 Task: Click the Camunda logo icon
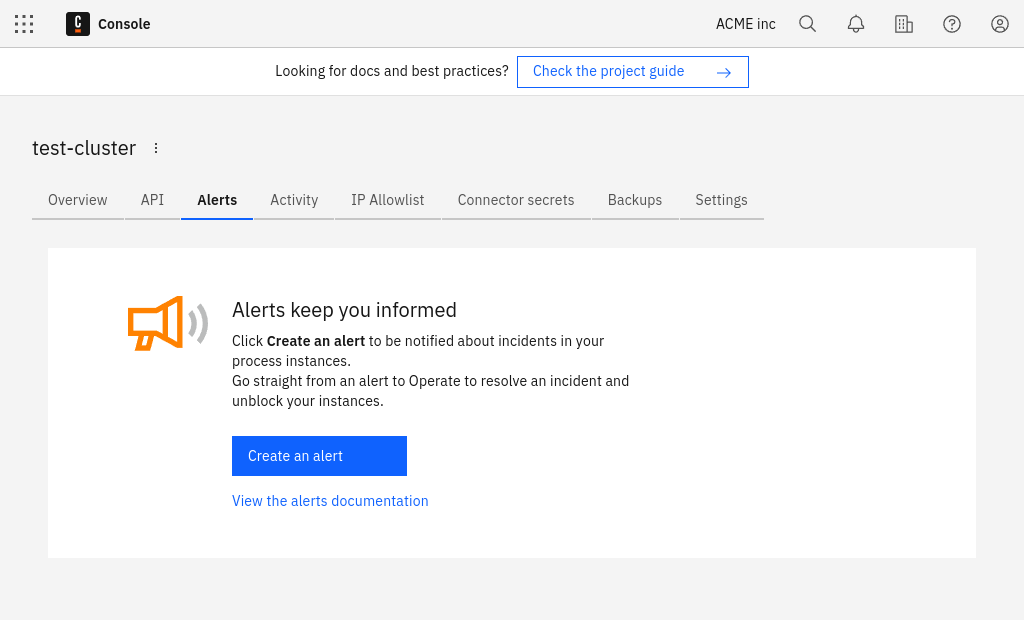tap(78, 24)
